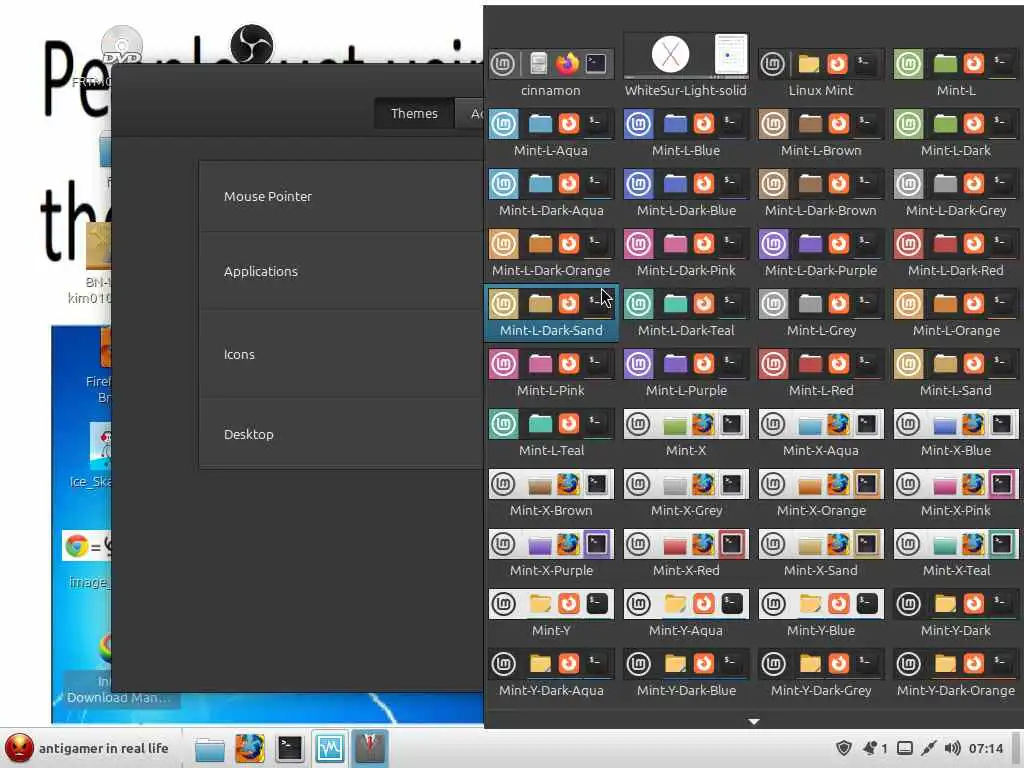Select Mint-L-Dark-Aqua theme
This screenshot has height=768, width=1024.
(x=551, y=184)
